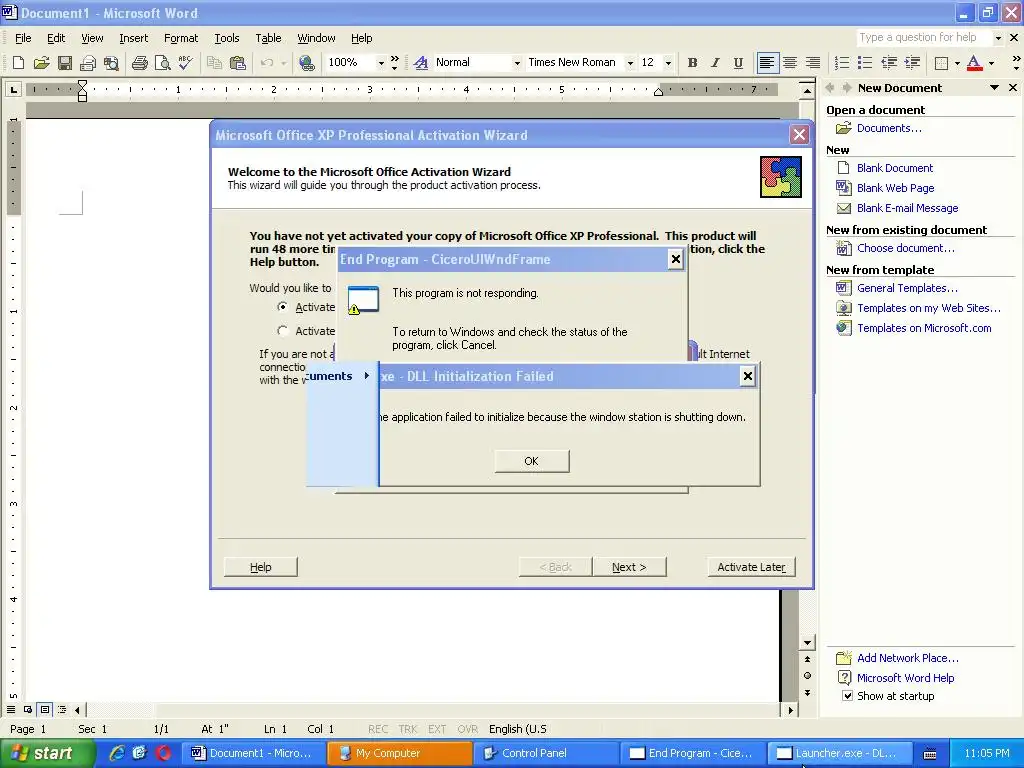Viewport: 1024px width, 768px height.
Task: Click the ruler tab selector button
Action: click(13, 89)
